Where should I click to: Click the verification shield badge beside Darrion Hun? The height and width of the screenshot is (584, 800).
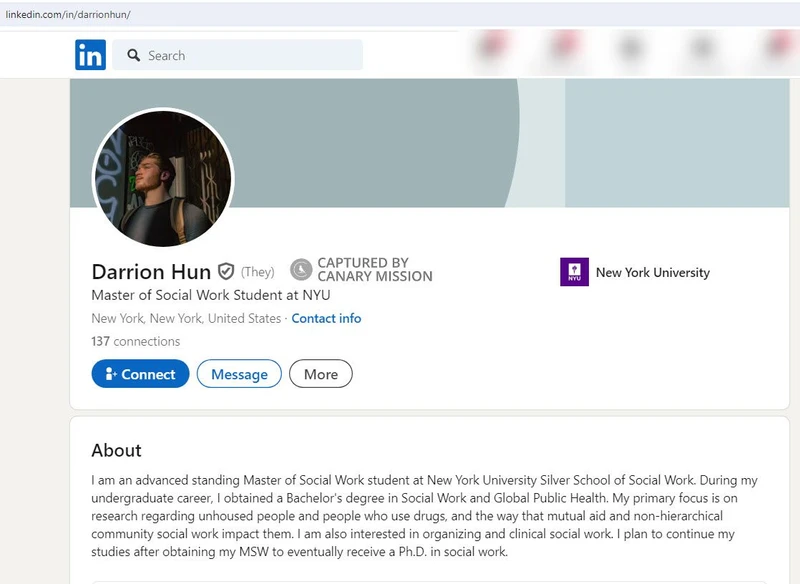pyautogui.click(x=226, y=270)
